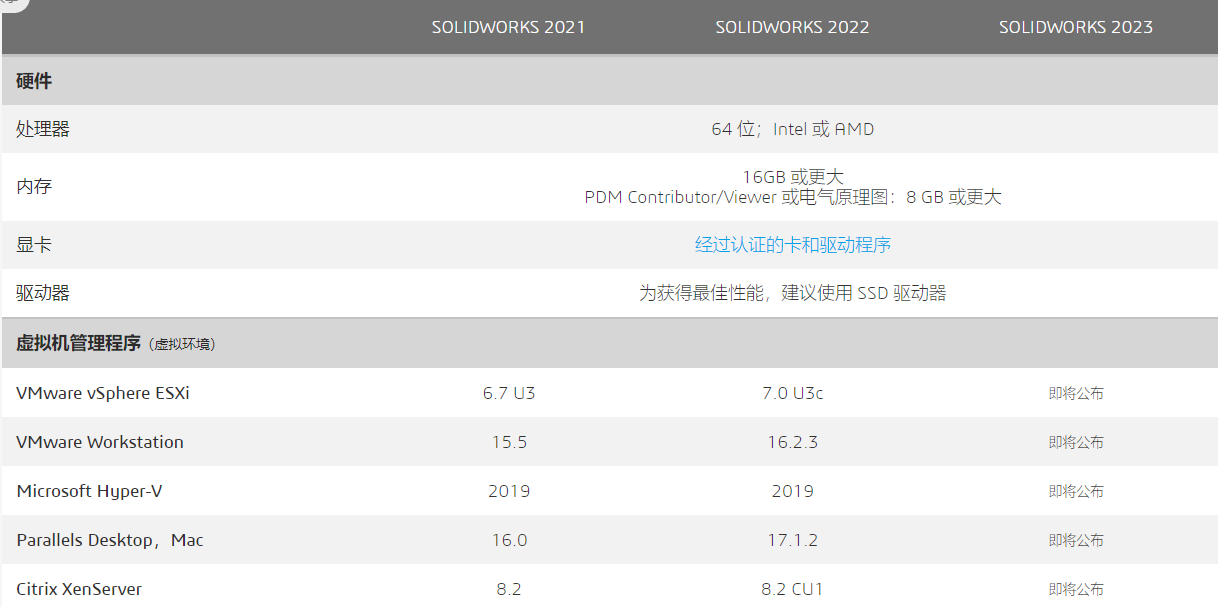
Task: Select the 17.1.2 version cell
Action: (793, 540)
